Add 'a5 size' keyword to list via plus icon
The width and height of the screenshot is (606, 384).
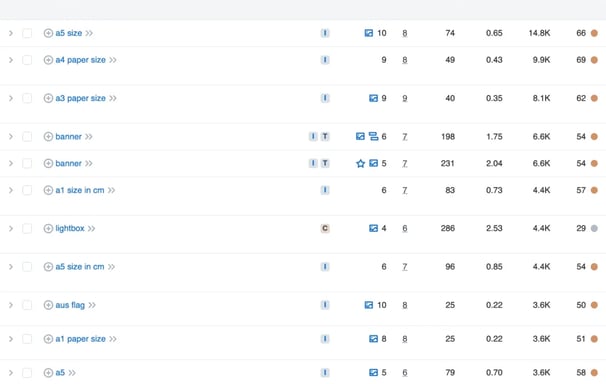(48, 33)
